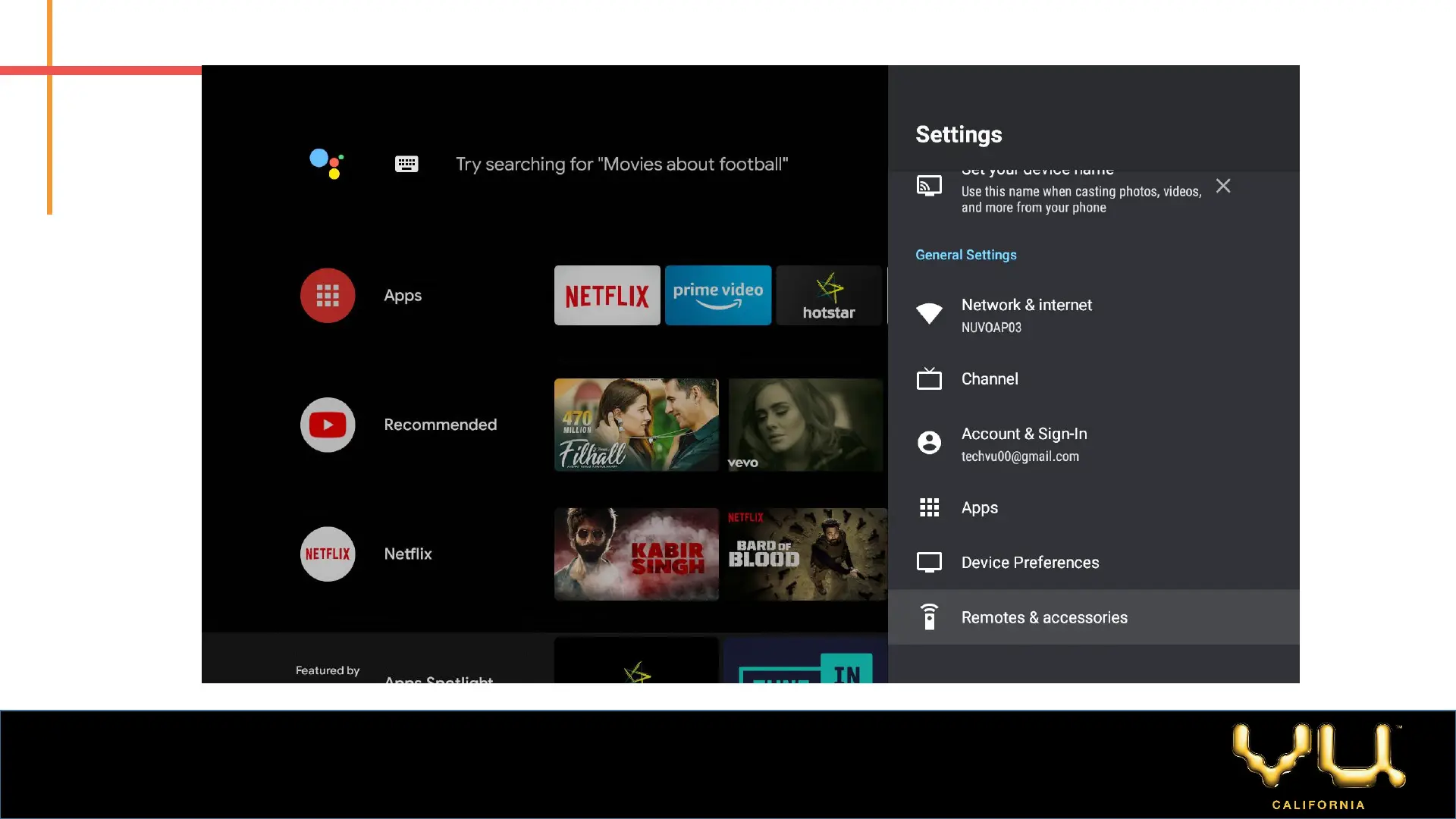Image resolution: width=1456 pixels, height=819 pixels.
Task: Open the Bard of Blood thumbnail
Action: pos(805,554)
